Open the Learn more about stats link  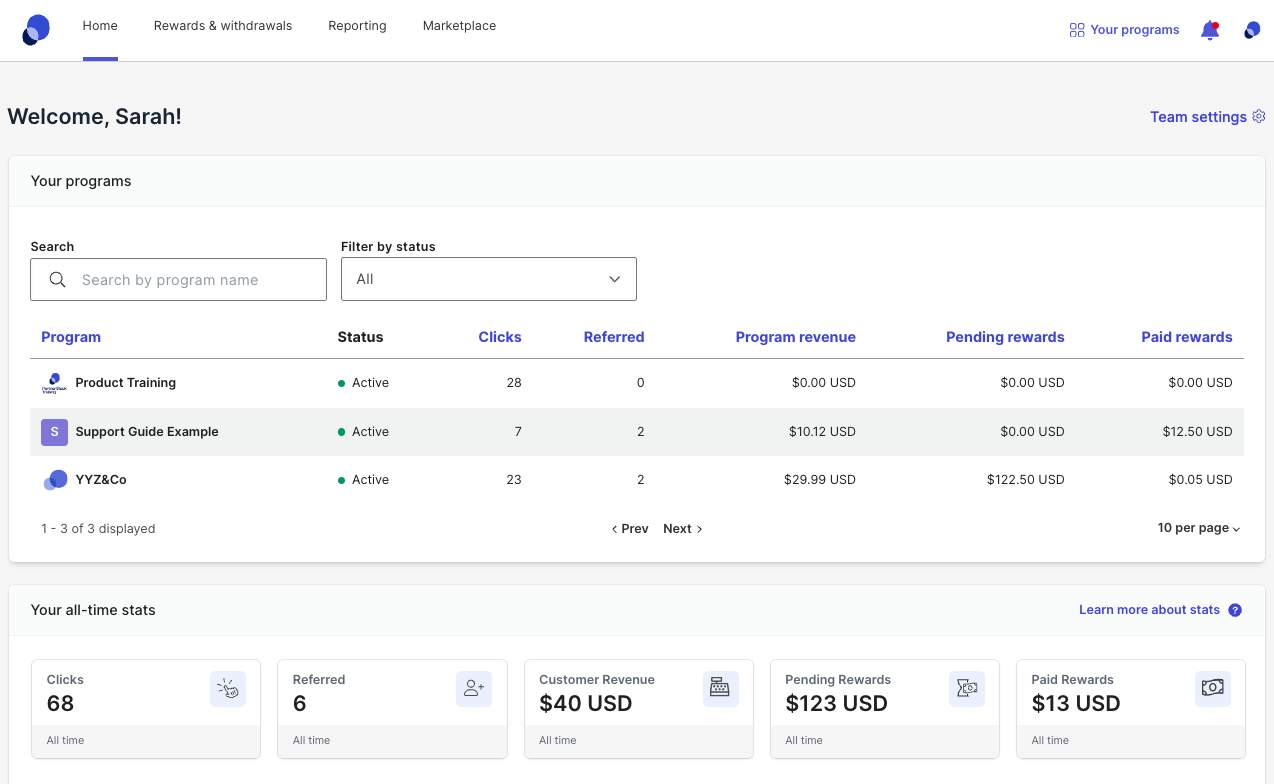click(x=1149, y=609)
